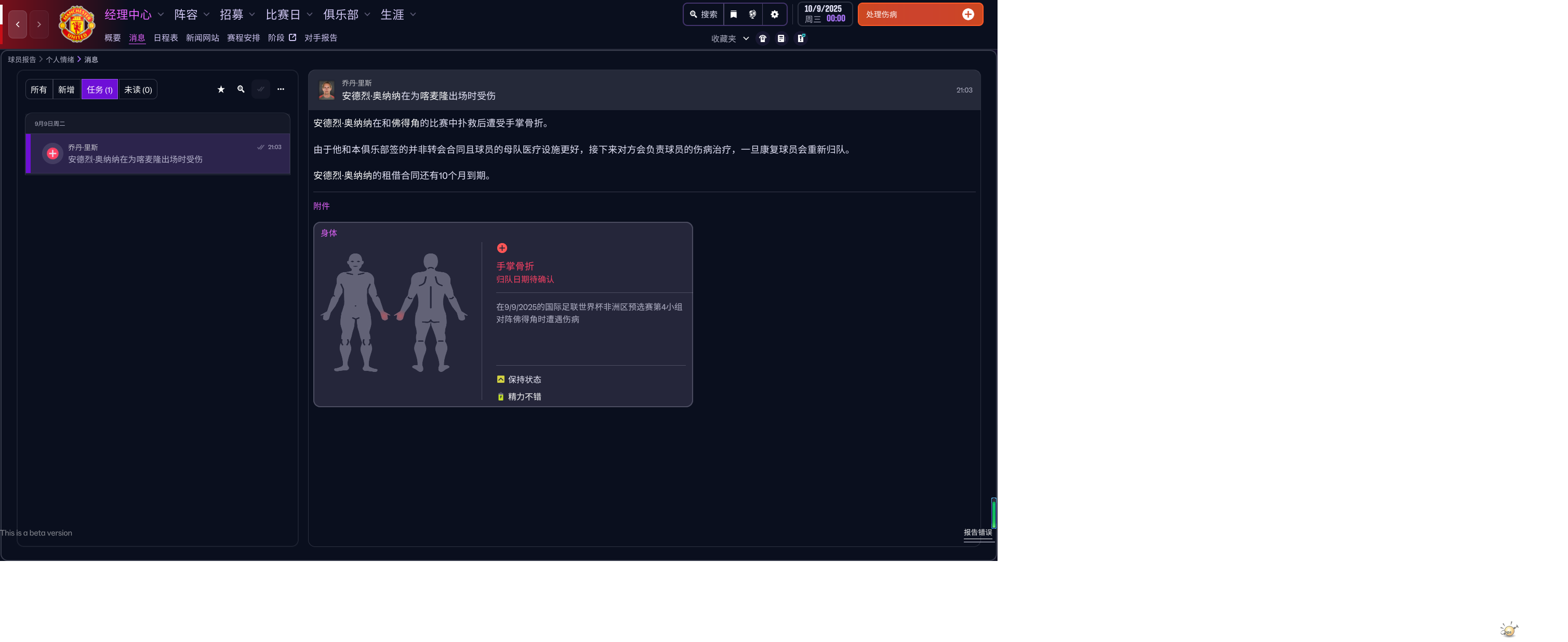Go back with the left arrow button

(x=18, y=24)
